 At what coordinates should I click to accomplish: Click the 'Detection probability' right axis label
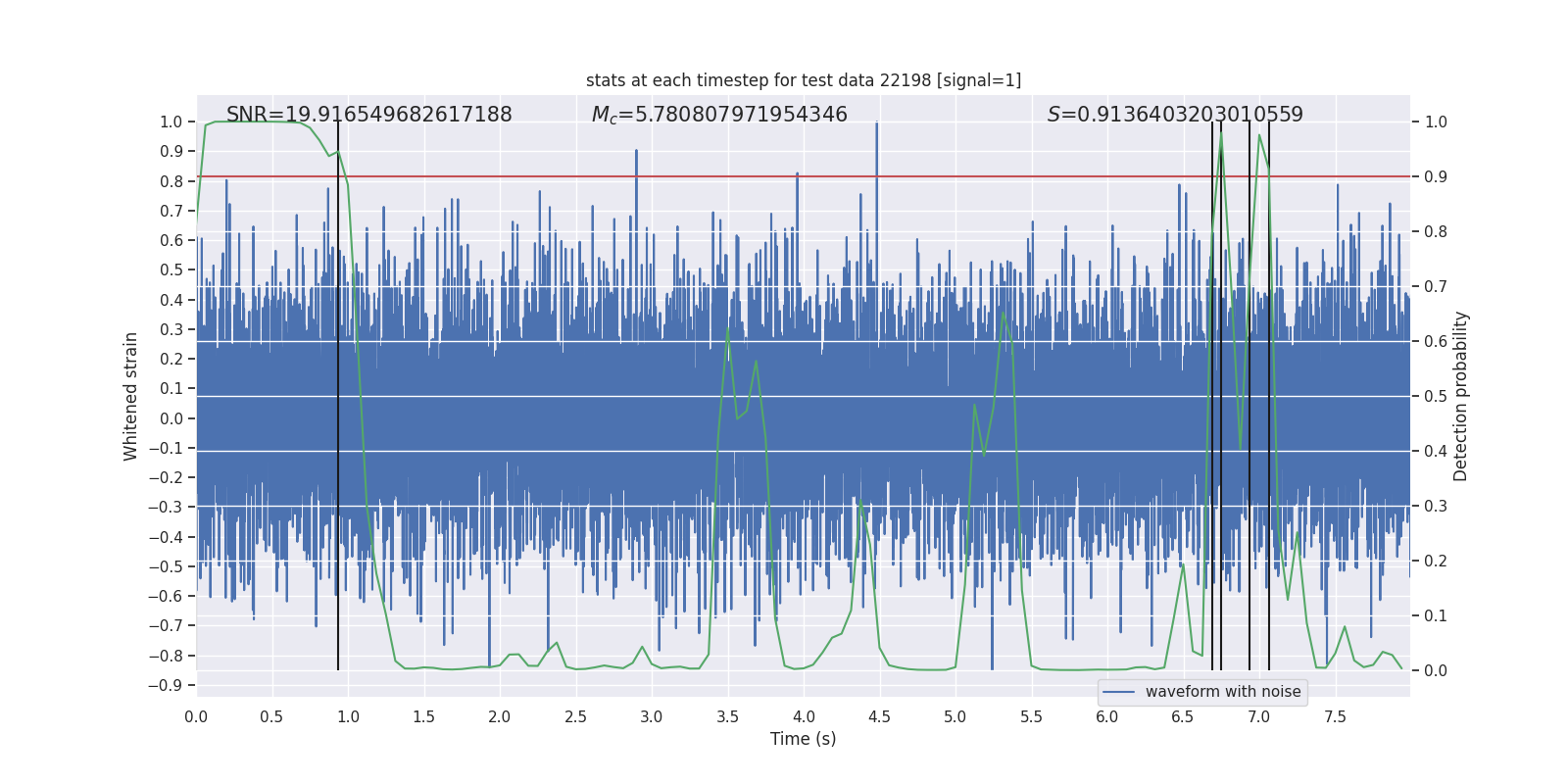click(1461, 396)
